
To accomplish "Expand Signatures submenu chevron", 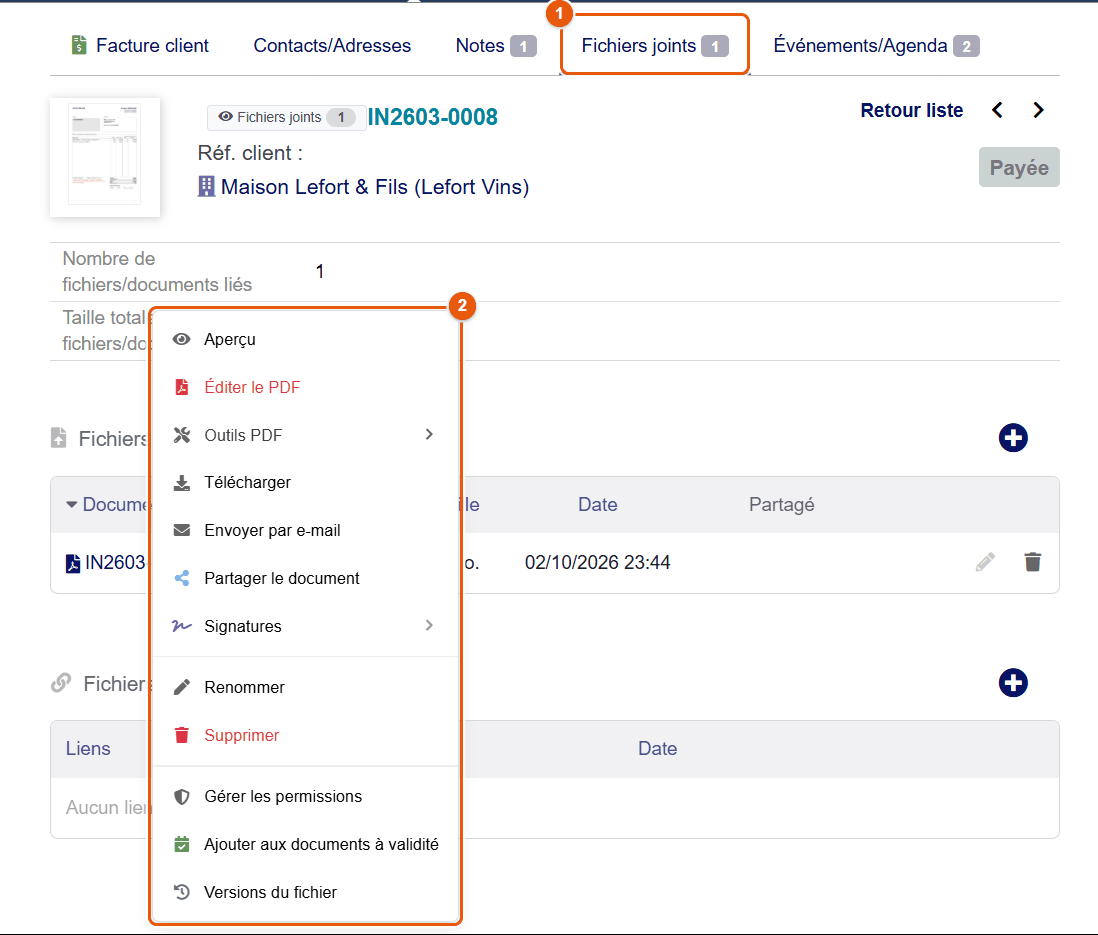I will pos(429,625).
